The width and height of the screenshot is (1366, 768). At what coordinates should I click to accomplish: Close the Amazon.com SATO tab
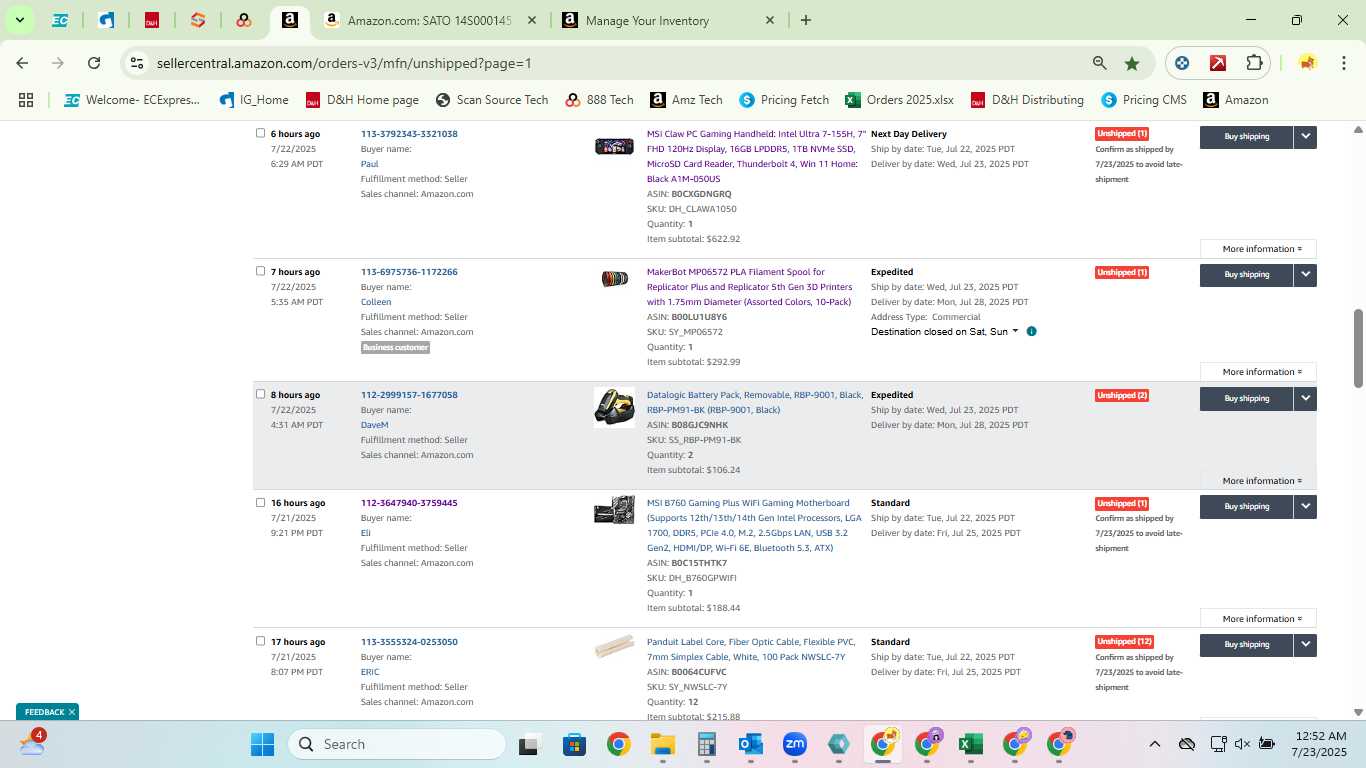coord(531,20)
